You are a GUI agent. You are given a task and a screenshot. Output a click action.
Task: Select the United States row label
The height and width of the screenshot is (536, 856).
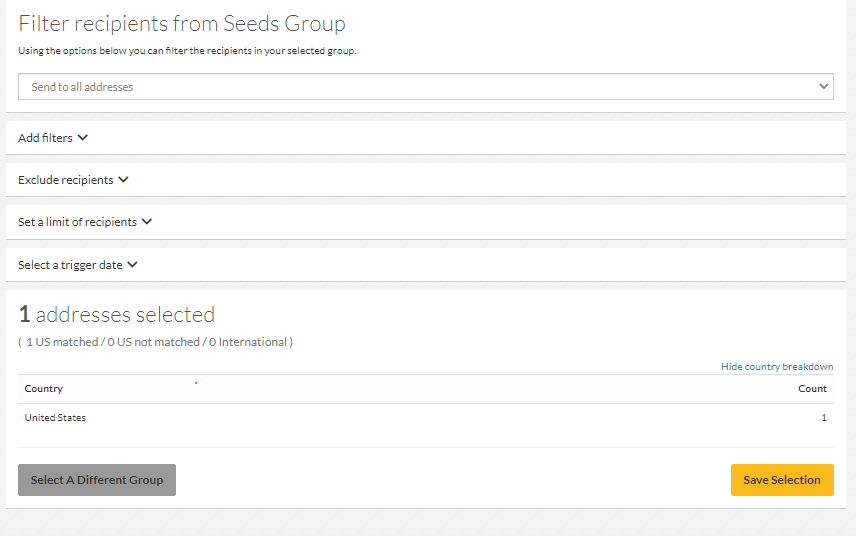55,418
